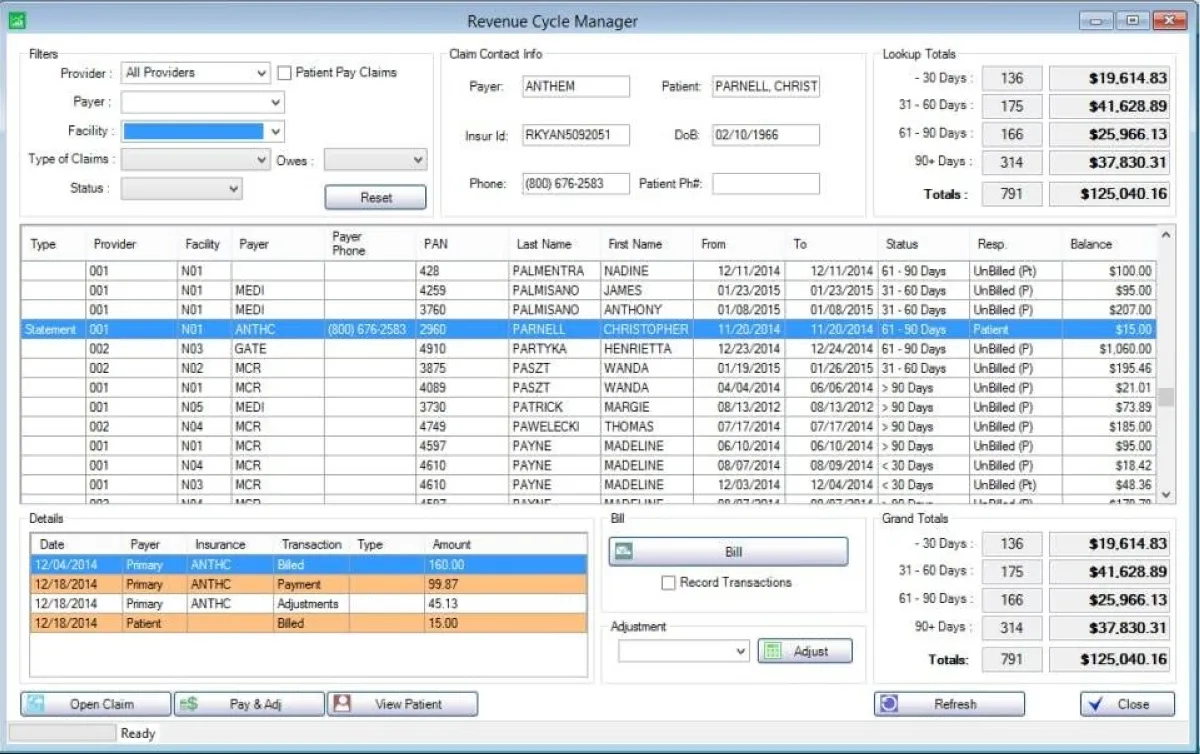Expand the Payer filter dropdown

[x=275, y=102]
